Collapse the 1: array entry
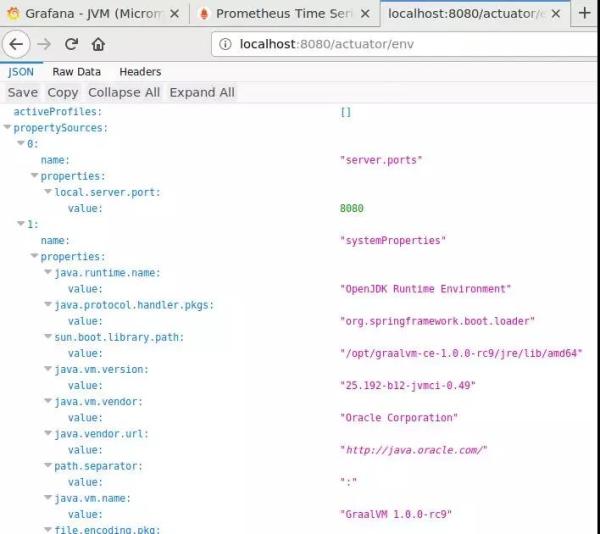The image size is (600, 534). (x=21, y=223)
